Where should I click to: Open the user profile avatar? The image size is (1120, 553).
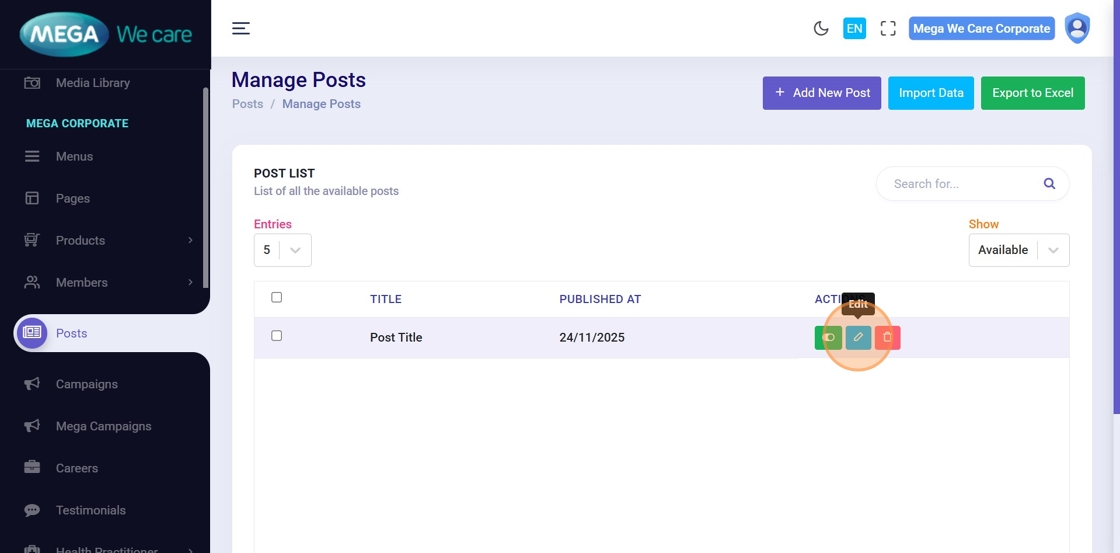pos(1077,28)
